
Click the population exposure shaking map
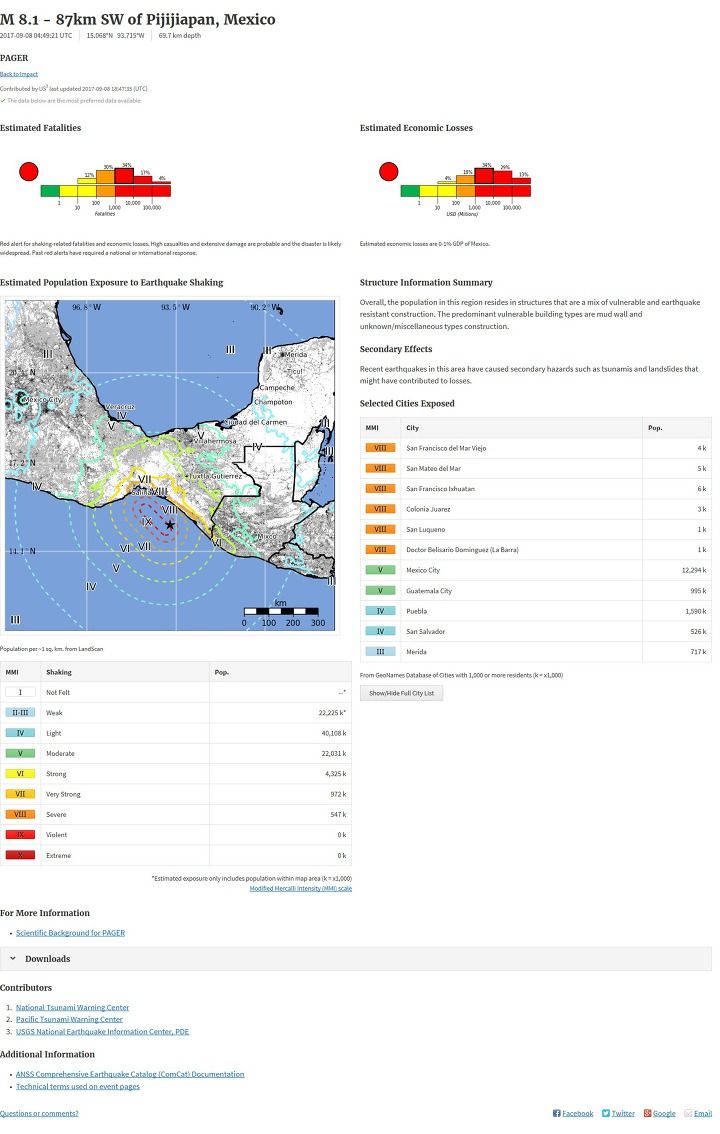170,465
